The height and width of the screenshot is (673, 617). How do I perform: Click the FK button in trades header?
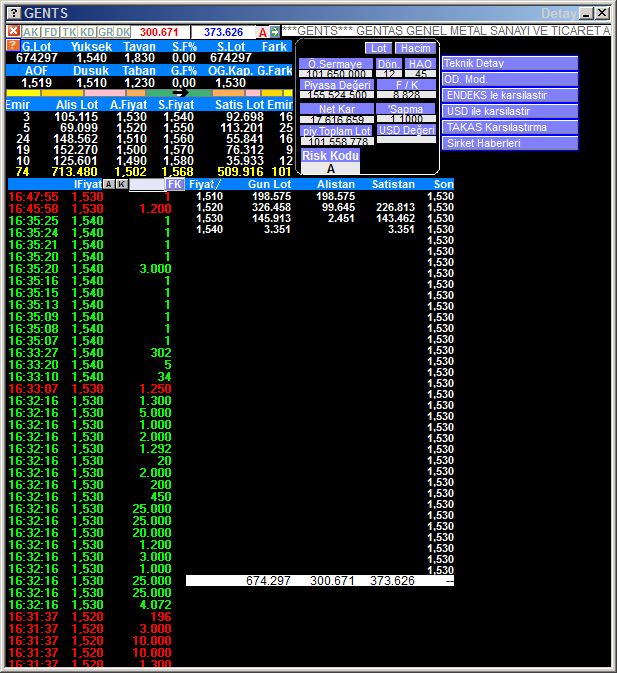tap(175, 184)
